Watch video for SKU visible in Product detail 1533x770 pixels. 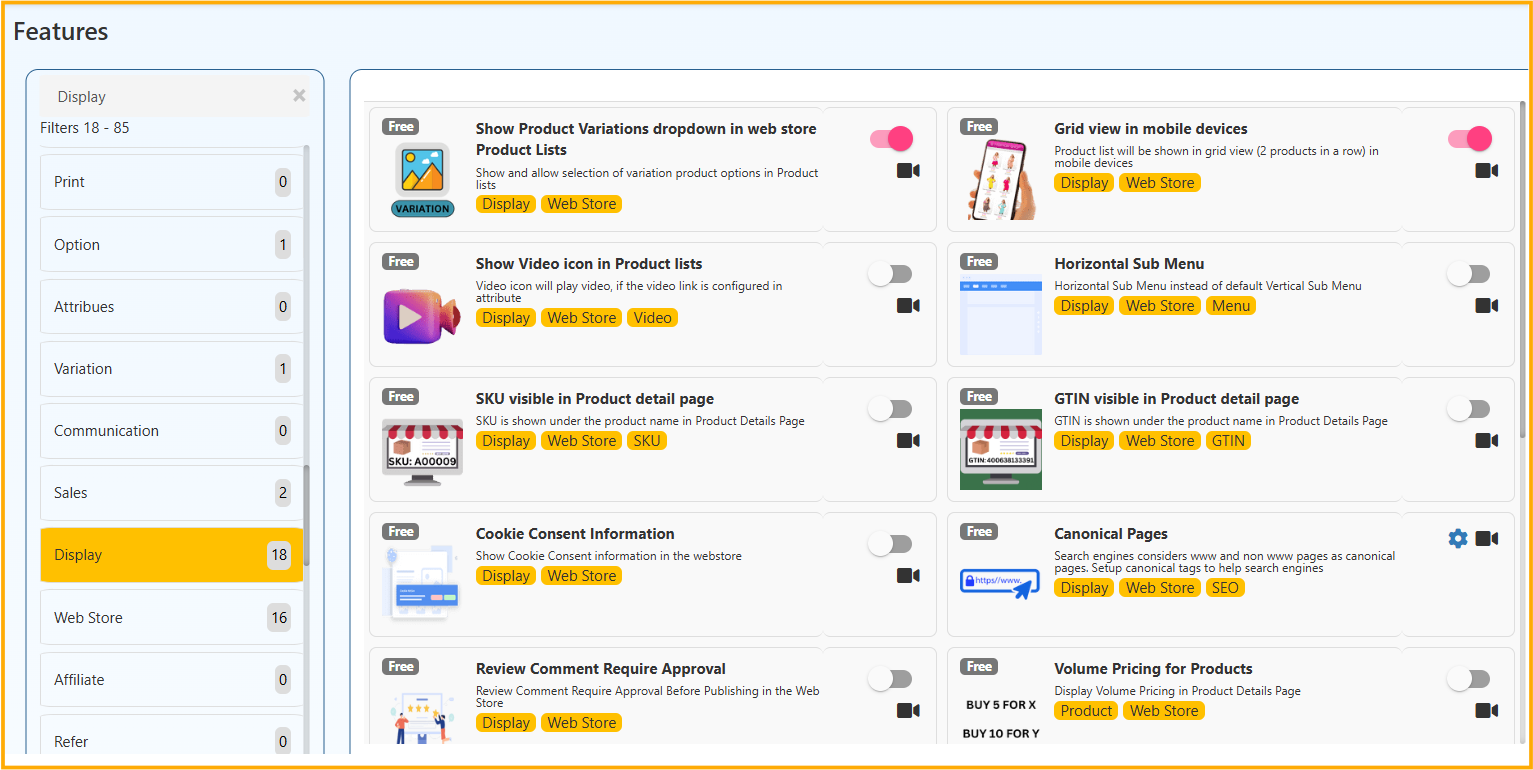click(x=908, y=441)
